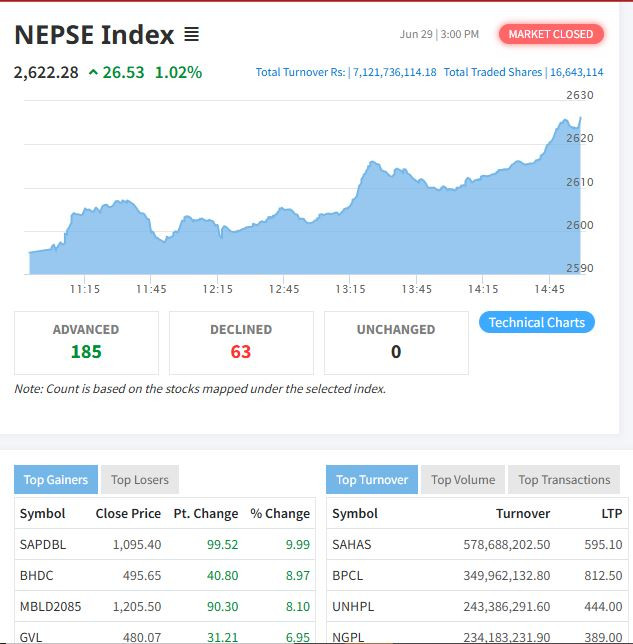
Task: Click the Declined count box
Action: tap(241, 342)
